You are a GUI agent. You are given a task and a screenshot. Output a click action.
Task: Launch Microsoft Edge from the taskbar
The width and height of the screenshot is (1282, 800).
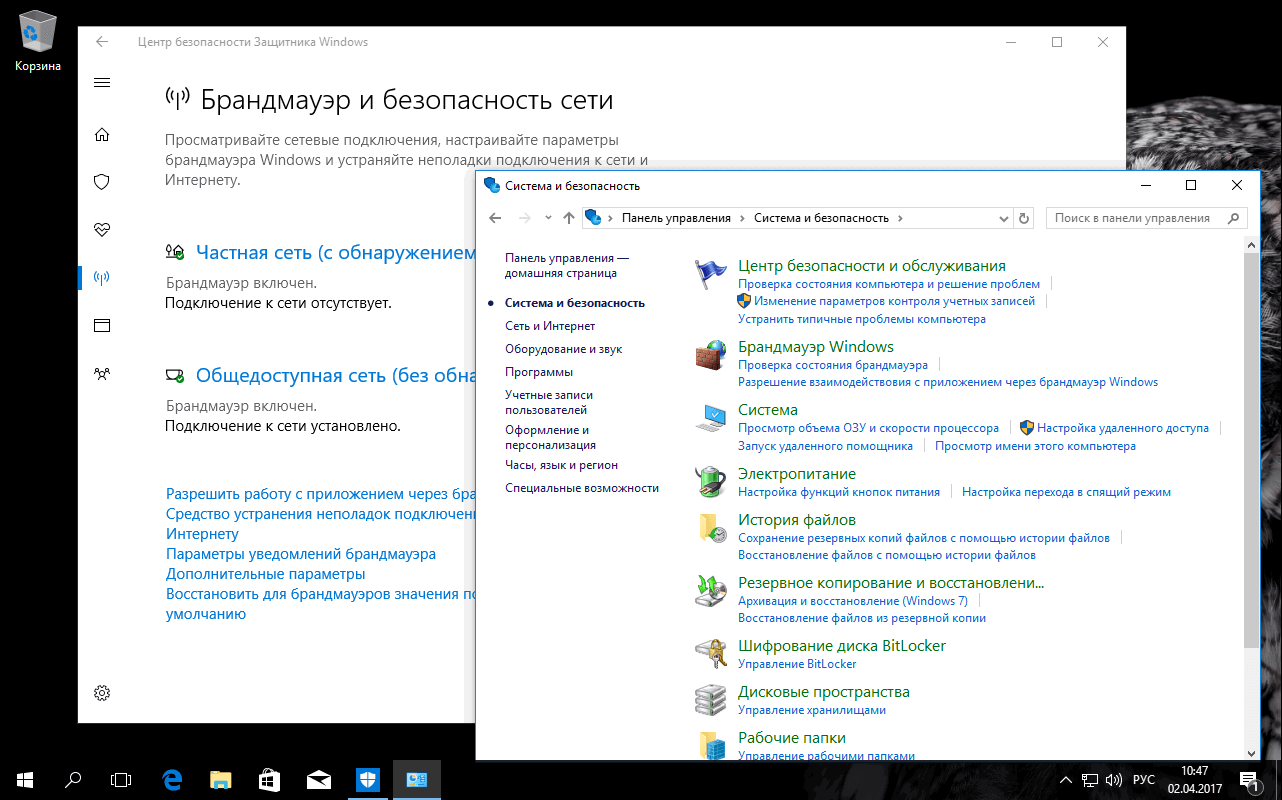click(172, 780)
